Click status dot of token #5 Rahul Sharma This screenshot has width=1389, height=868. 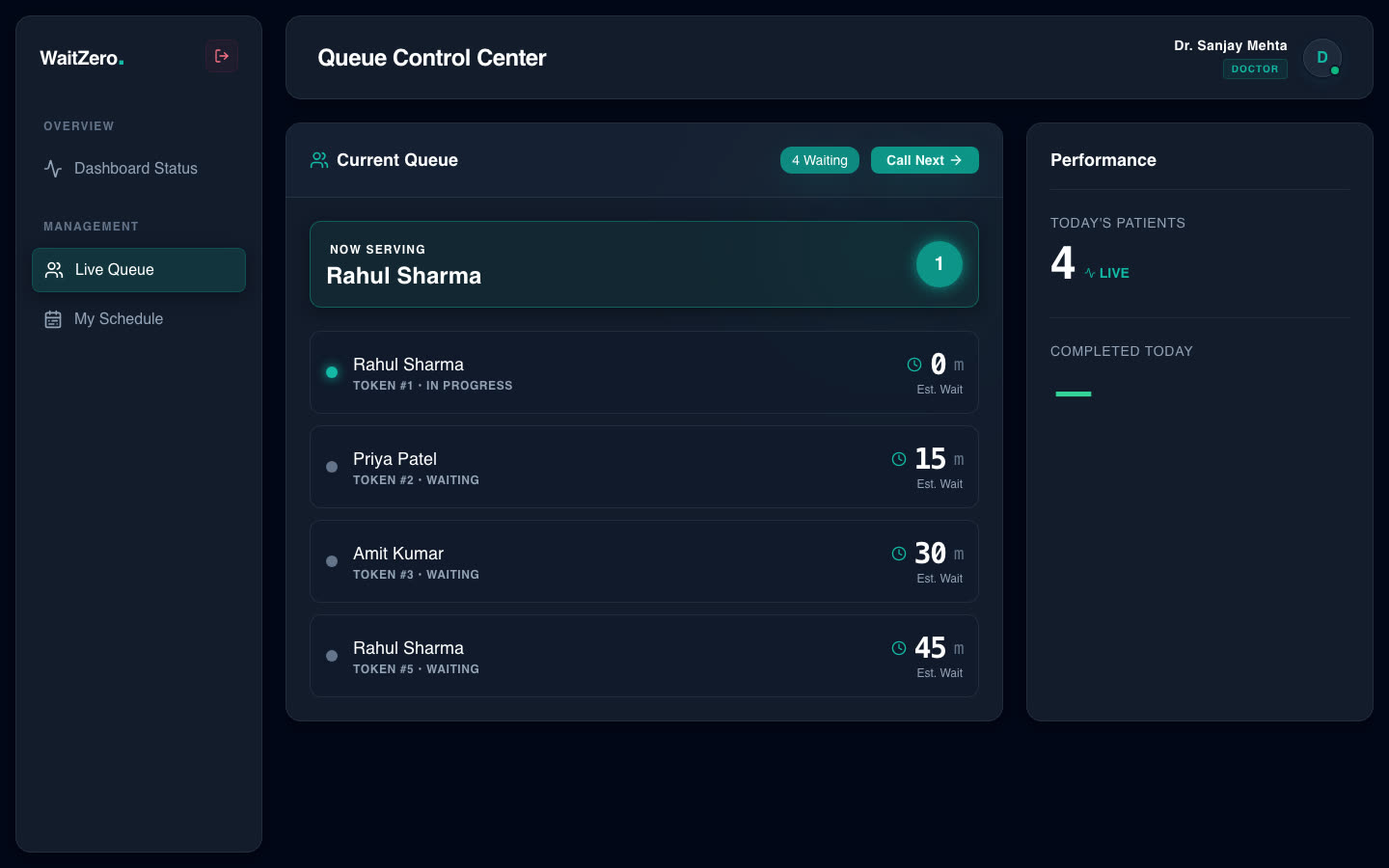(x=332, y=656)
